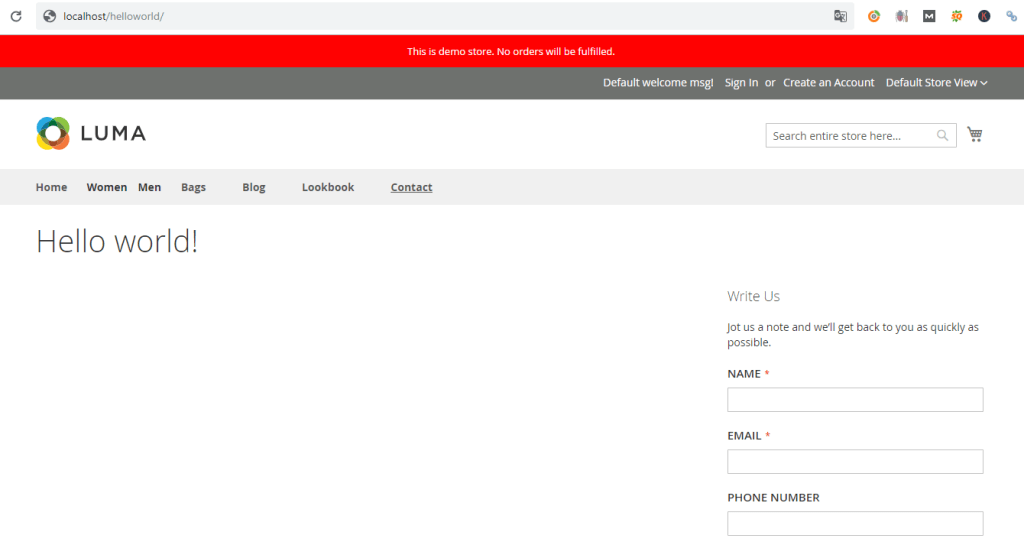This screenshot has width=1024, height=545.
Task: Open the Blog page
Action: [x=254, y=187]
